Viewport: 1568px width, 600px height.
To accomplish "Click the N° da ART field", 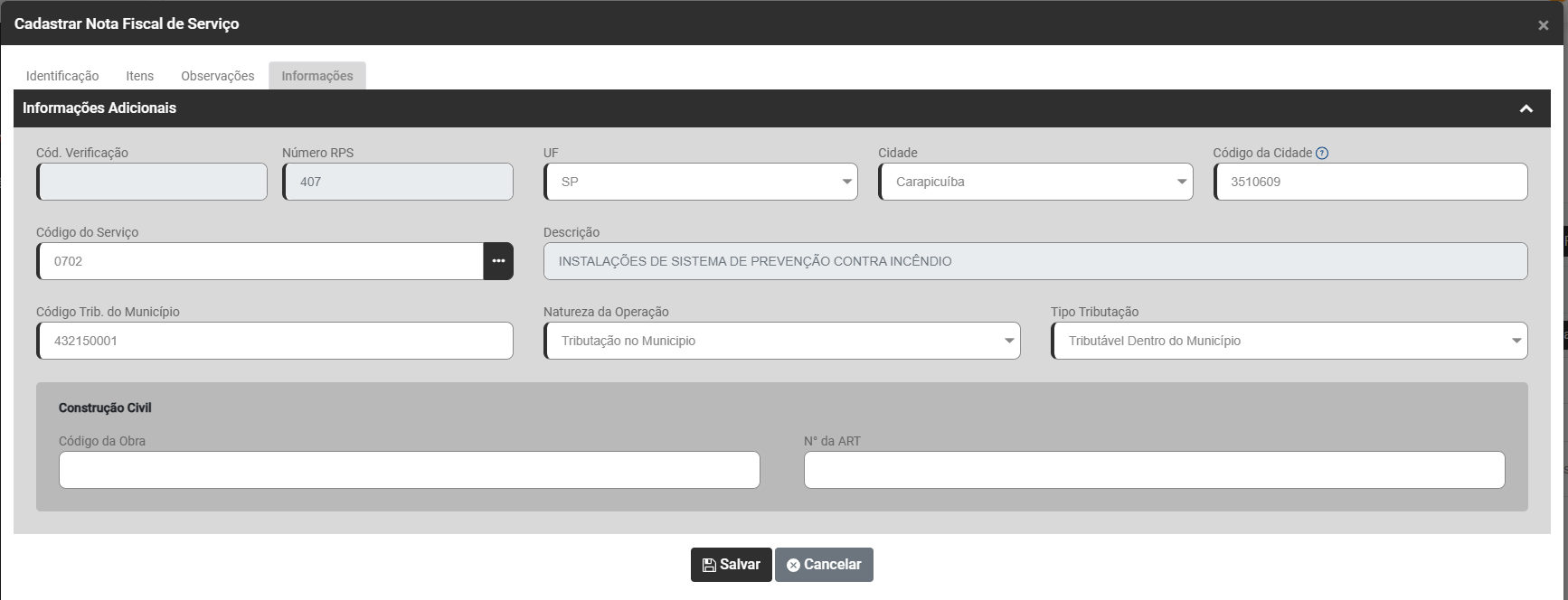I will (x=1154, y=470).
